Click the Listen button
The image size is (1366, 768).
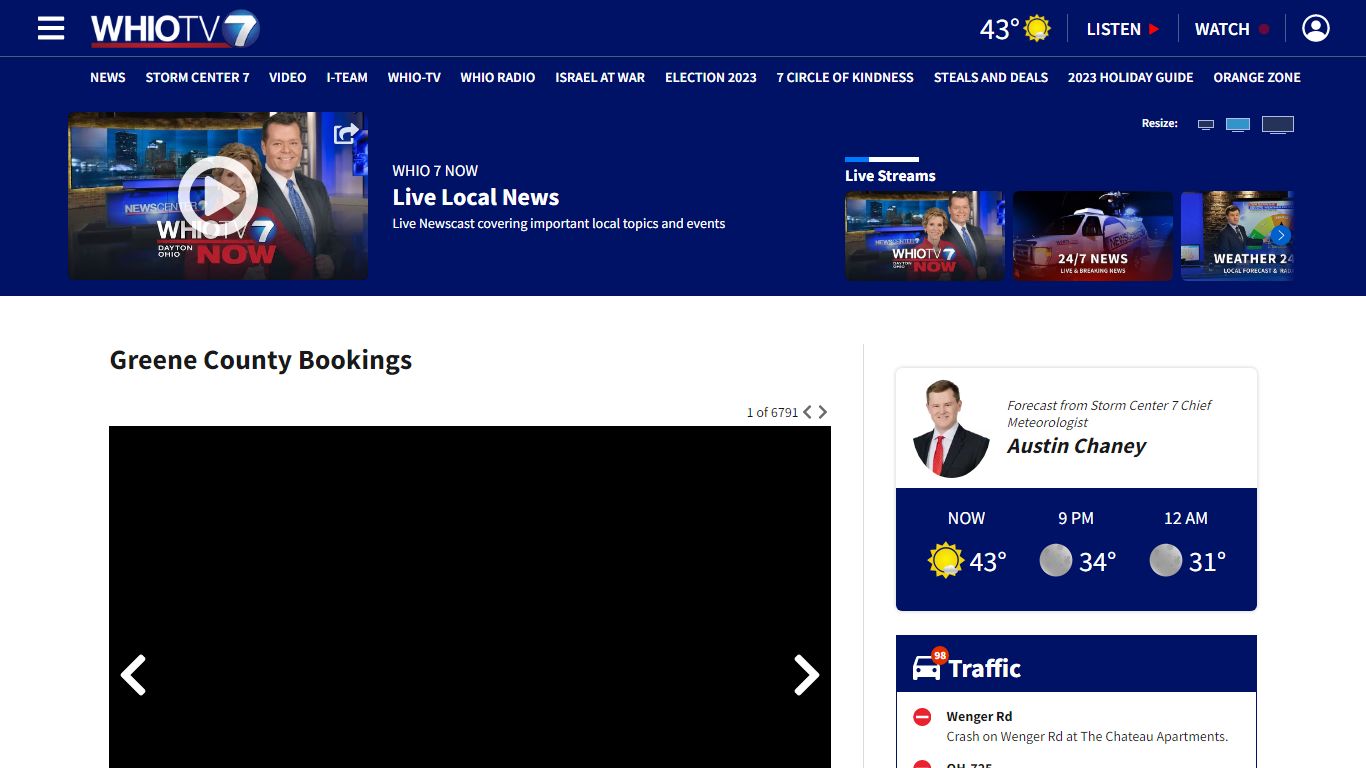[x=1122, y=29]
